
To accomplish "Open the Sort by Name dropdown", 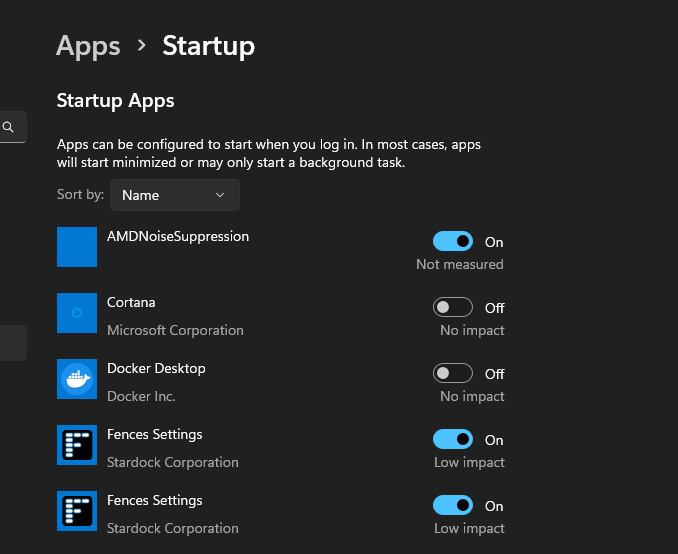I will [x=175, y=195].
